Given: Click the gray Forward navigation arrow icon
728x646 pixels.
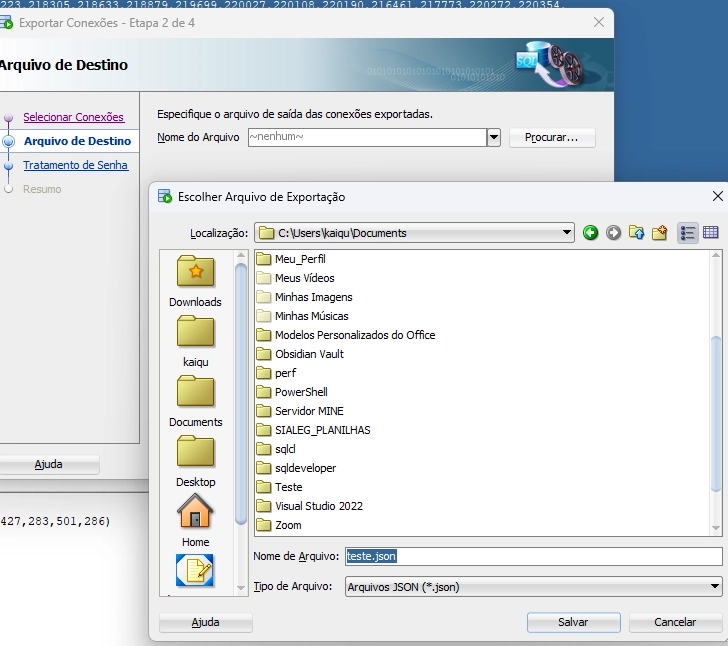Looking at the screenshot, I should [x=613, y=233].
